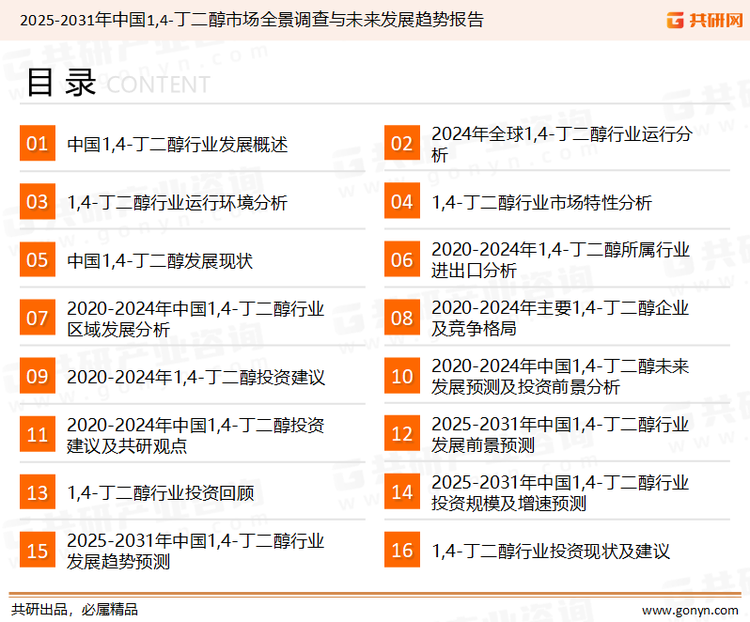
Task: Click the orange 06 chapter number box
Action: (x=402, y=259)
